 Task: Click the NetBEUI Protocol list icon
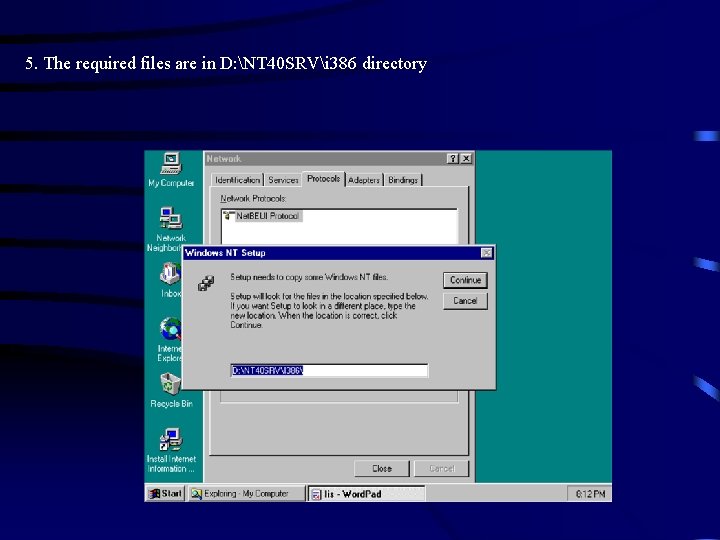tap(229, 215)
